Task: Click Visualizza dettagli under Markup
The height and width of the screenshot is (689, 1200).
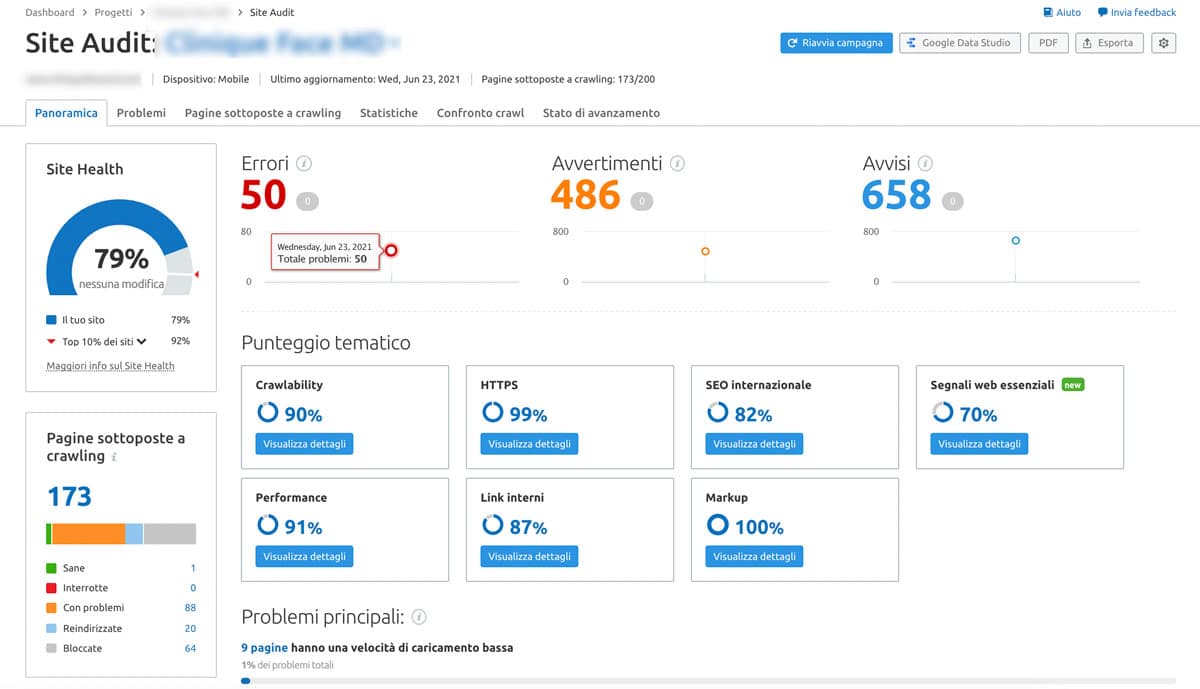Action: (x=755, y=556)
